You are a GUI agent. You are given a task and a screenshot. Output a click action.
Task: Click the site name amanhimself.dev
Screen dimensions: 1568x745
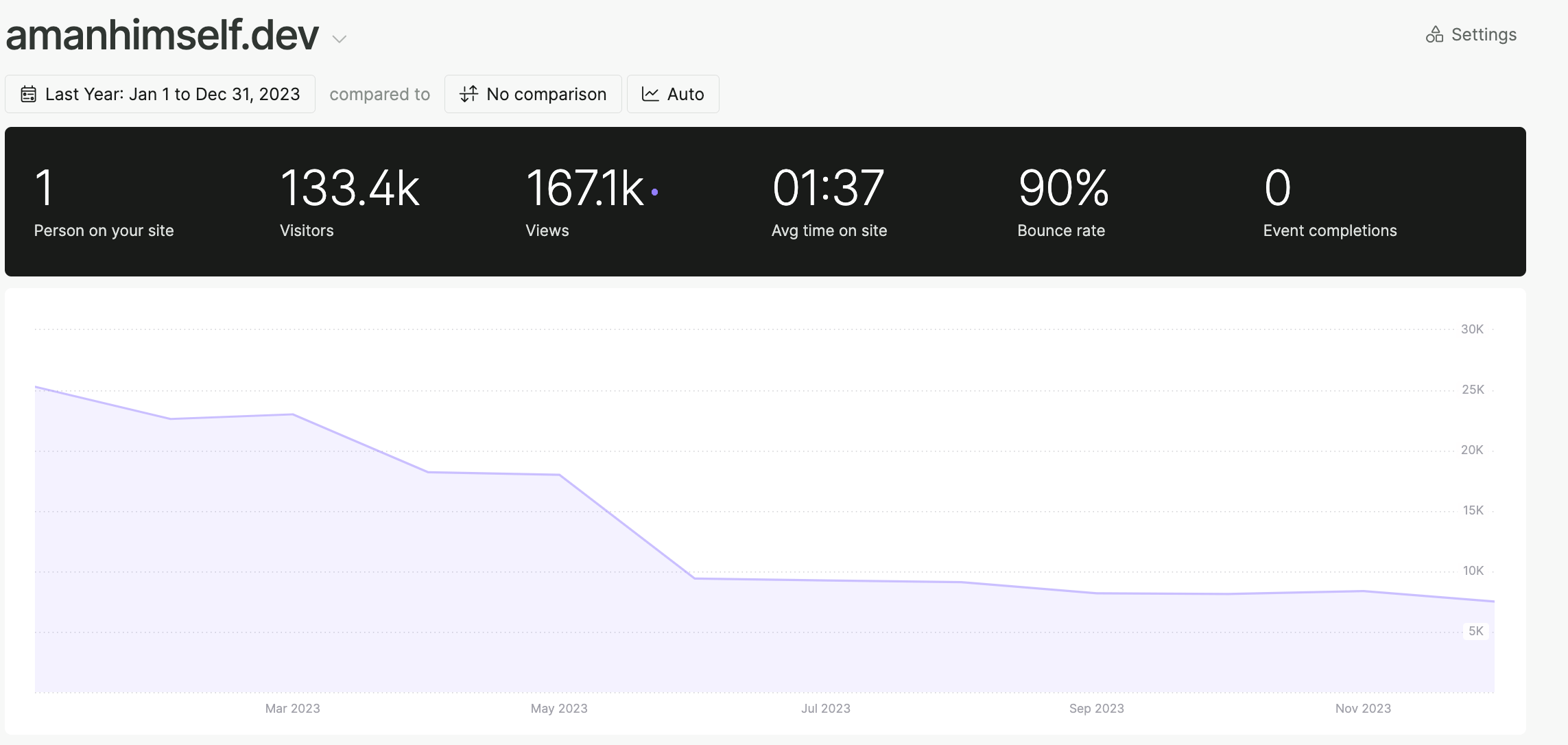click(162, 34)
